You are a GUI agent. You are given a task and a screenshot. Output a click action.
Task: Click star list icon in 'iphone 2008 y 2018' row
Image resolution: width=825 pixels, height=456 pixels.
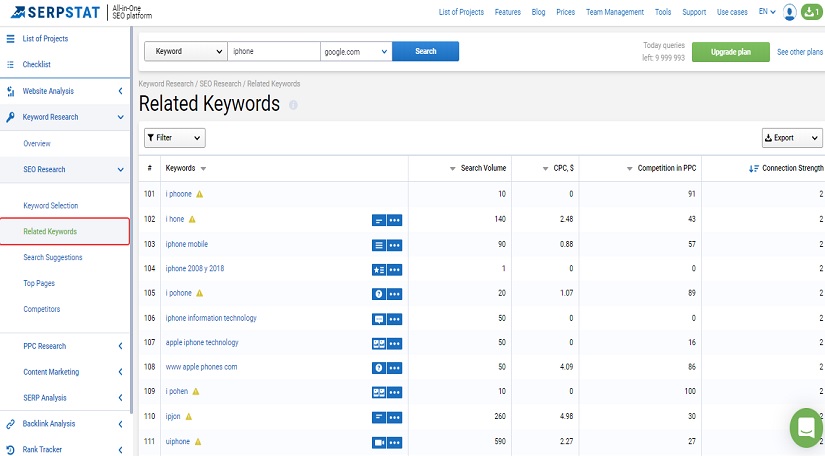pos(379,270)
